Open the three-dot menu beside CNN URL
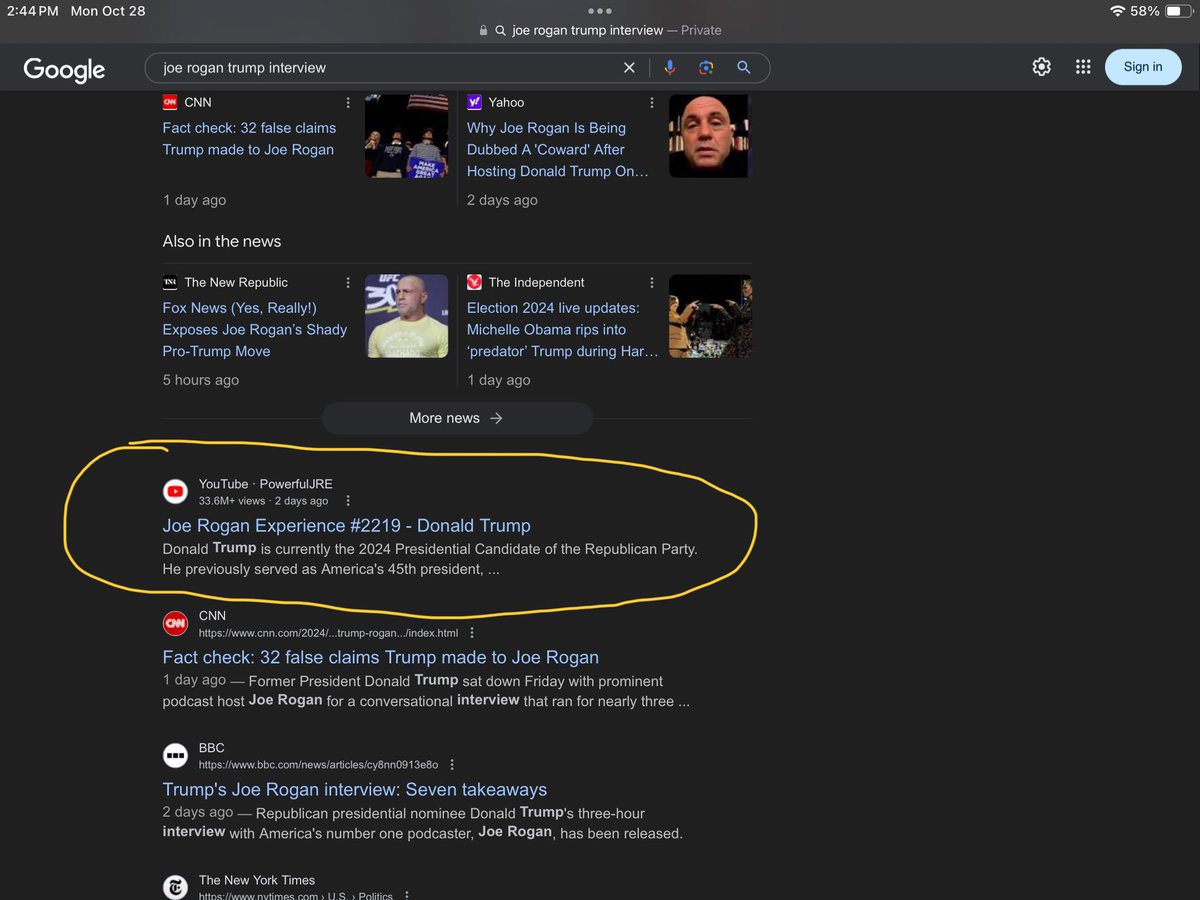The width and height of the screenshot is (1200, 900). [472, 633]
